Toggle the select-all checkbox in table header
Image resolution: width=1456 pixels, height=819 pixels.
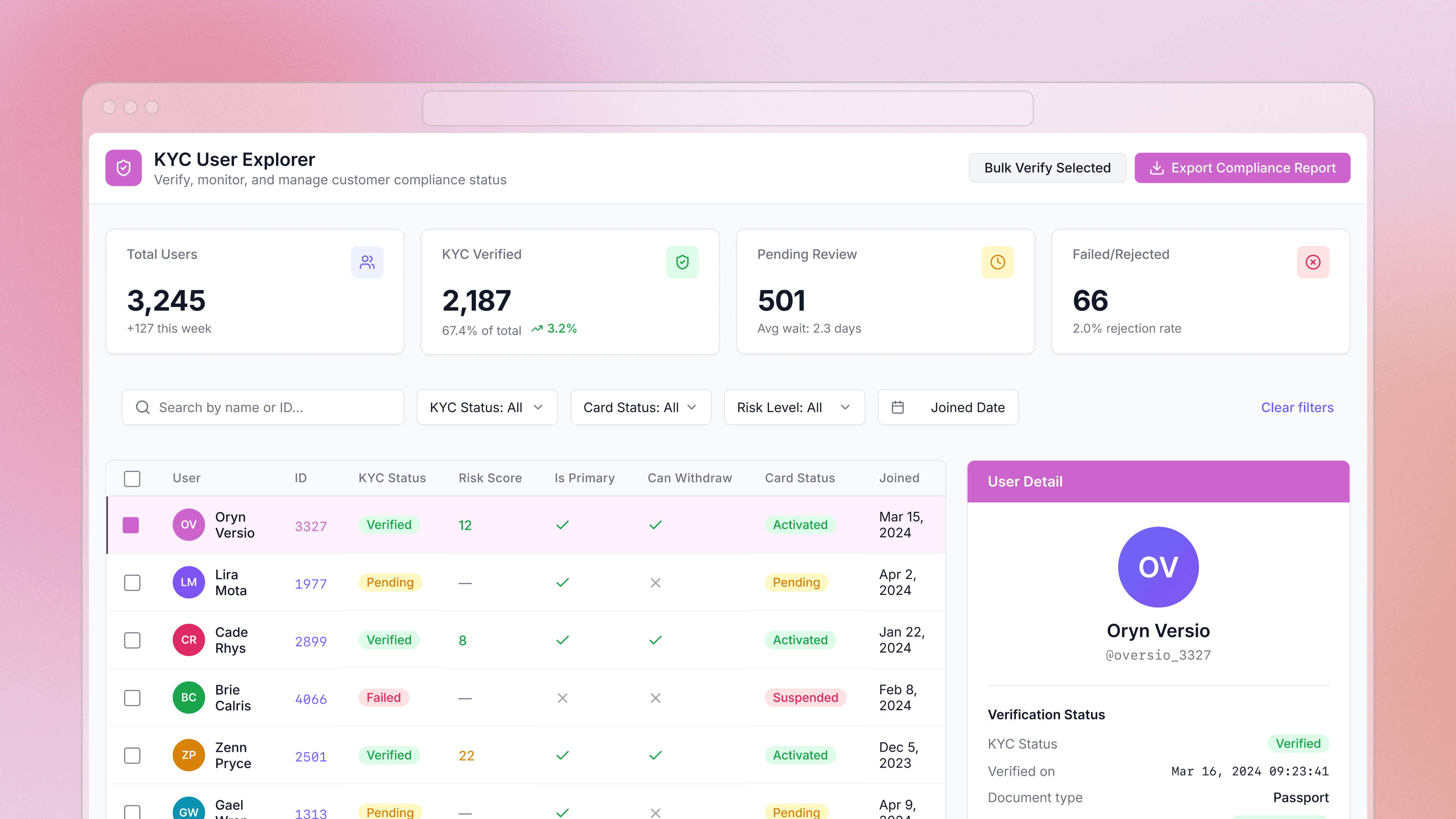132,479
